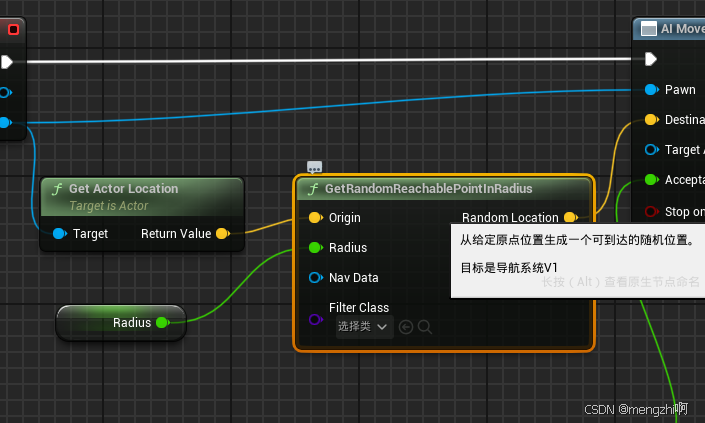The height and width of the screenshot is (423, 705).
Task: Click the 'Return Value' label
Action: coord(176,234)
